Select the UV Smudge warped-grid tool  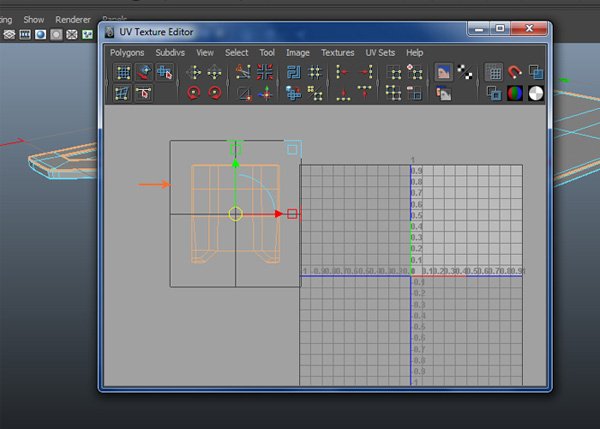tap(122, 93)
